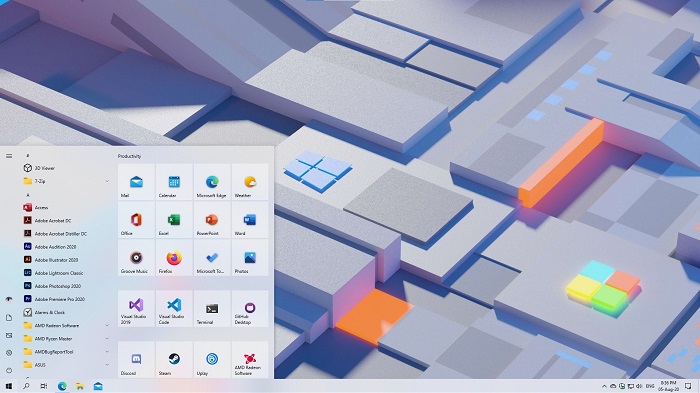Open 3D Viewer from the app list

(x=66, y=168)
